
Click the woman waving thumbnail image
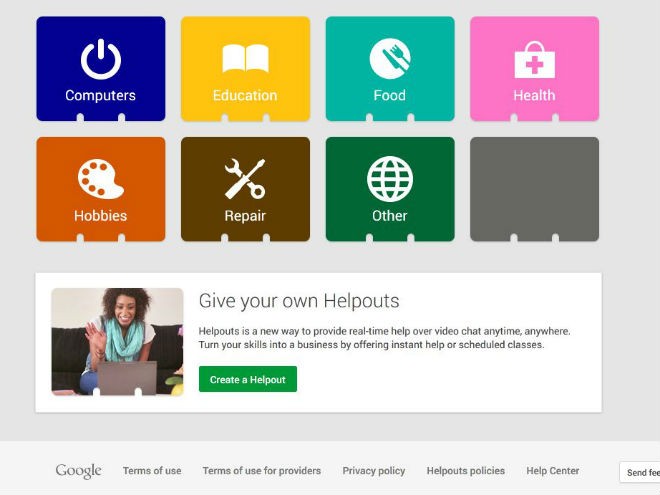(x=117, y=342)
